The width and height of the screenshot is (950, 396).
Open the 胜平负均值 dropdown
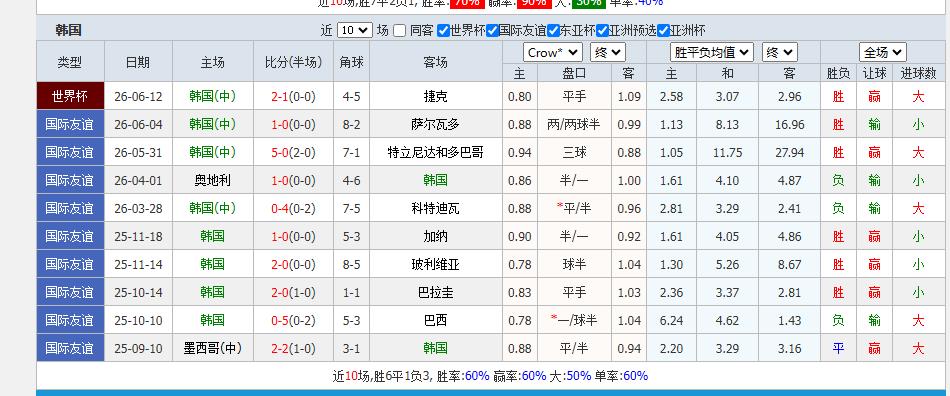(712, 53)
